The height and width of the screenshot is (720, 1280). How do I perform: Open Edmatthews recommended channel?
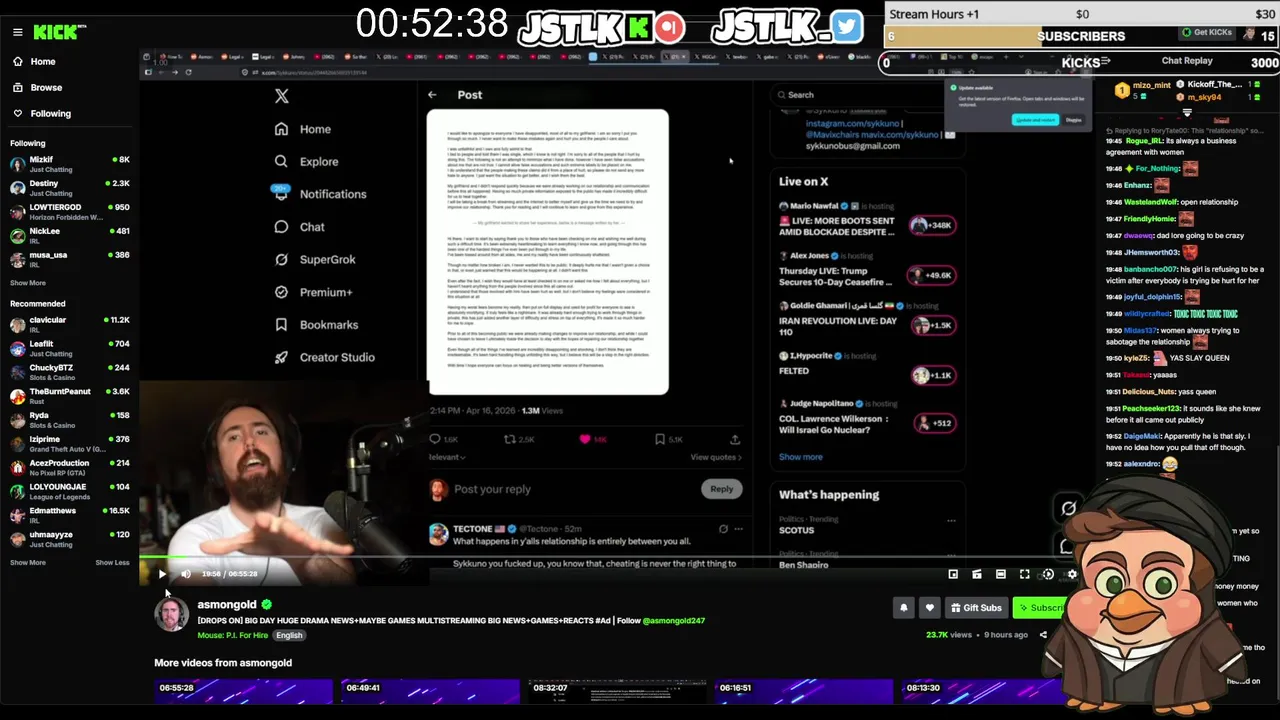tap(69, 515)
